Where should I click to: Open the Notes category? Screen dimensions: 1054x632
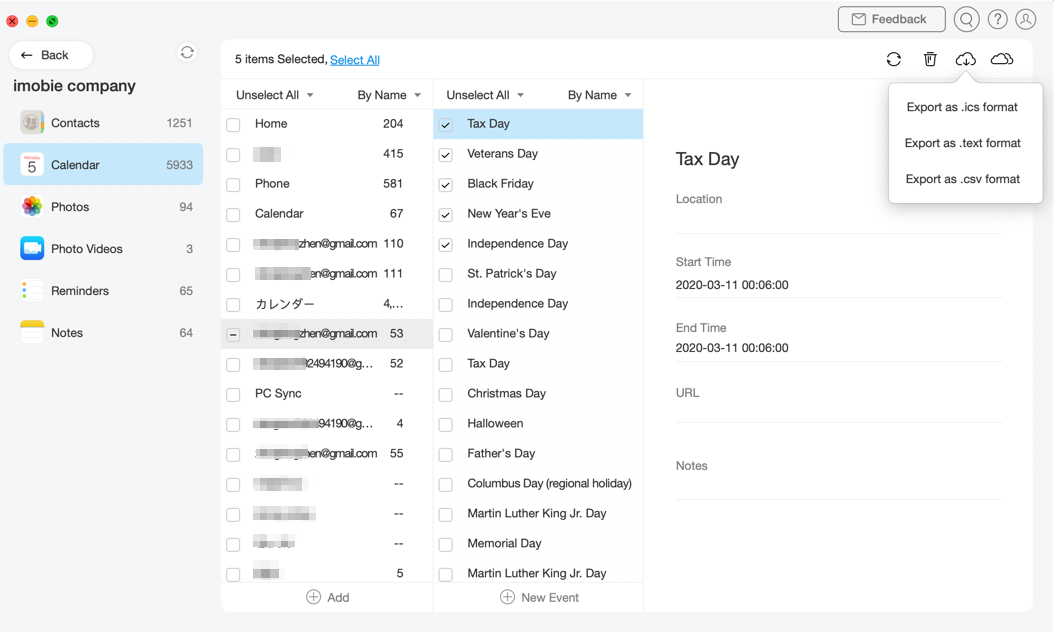104,333
